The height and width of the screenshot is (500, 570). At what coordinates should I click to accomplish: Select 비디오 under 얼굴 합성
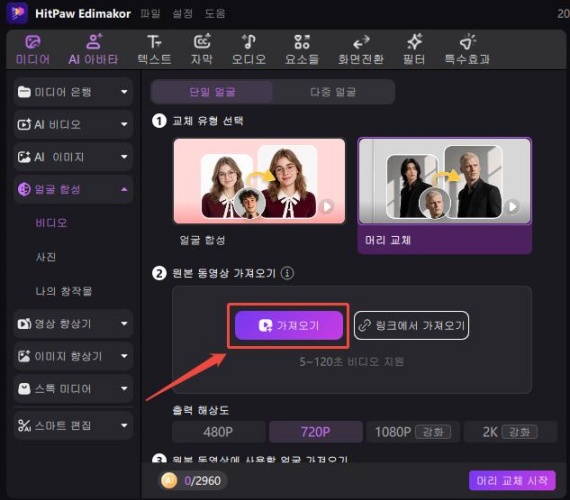pos(51,223)
